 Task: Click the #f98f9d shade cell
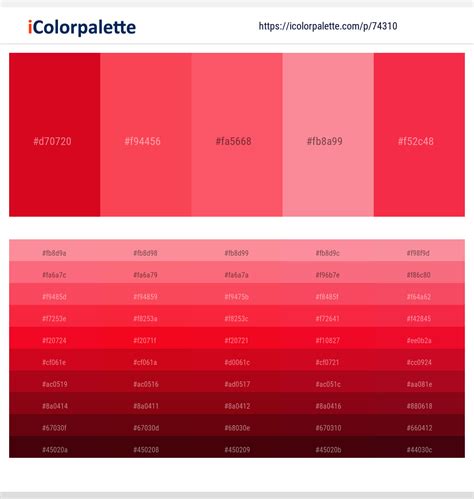pyautogui.click(x=419, y=251)
